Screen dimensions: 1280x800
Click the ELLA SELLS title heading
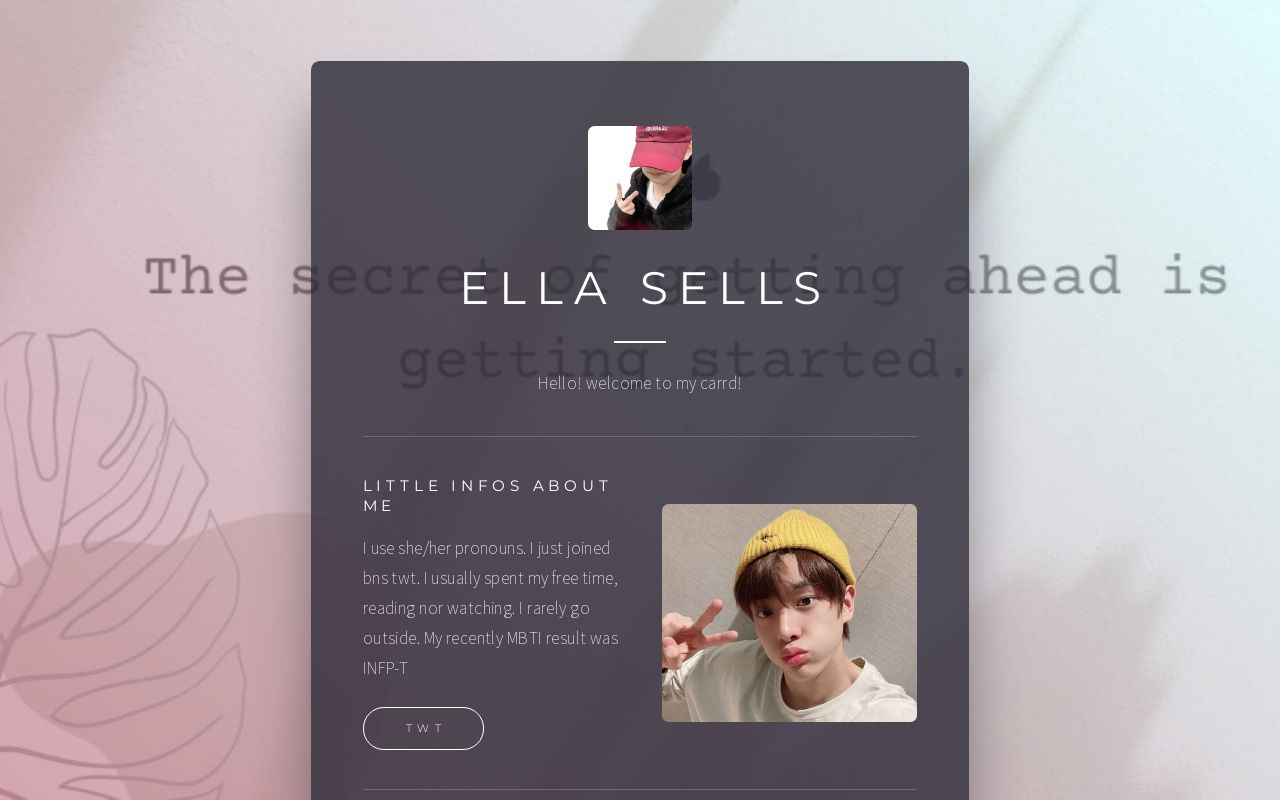640,288
